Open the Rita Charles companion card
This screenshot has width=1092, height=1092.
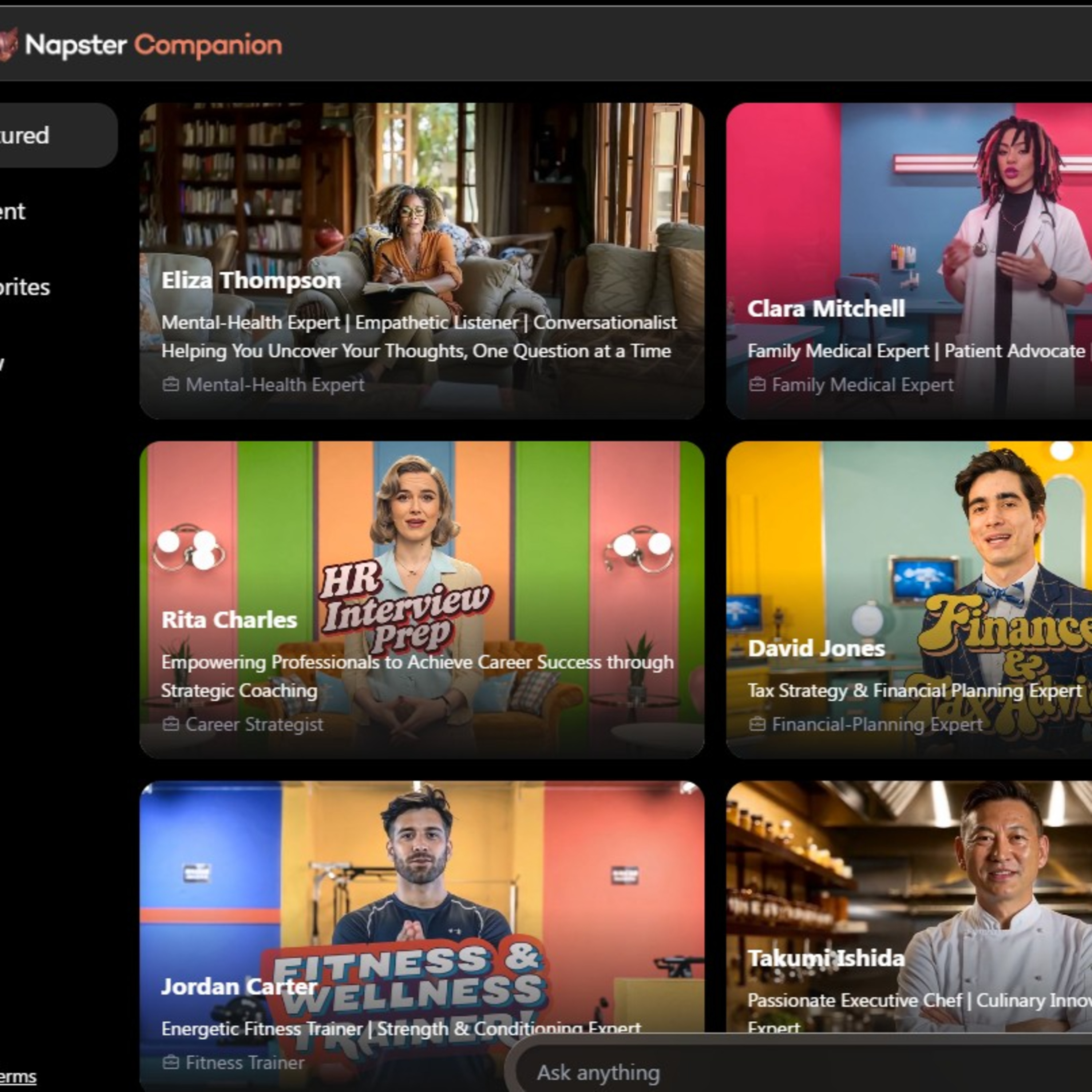point(422,600)
